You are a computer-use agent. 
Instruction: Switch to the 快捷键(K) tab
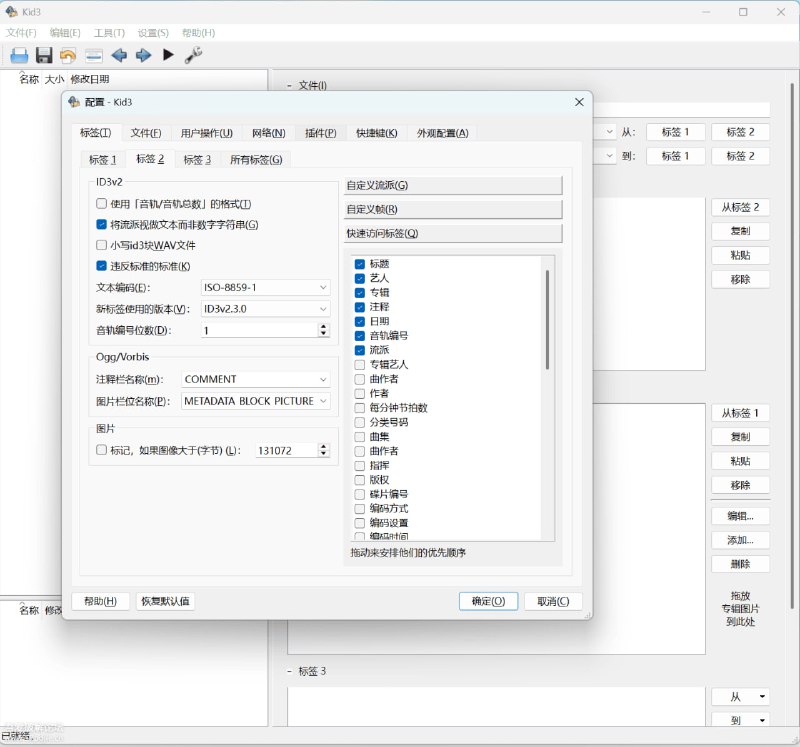pyautogui.click(x=377, y=133)
